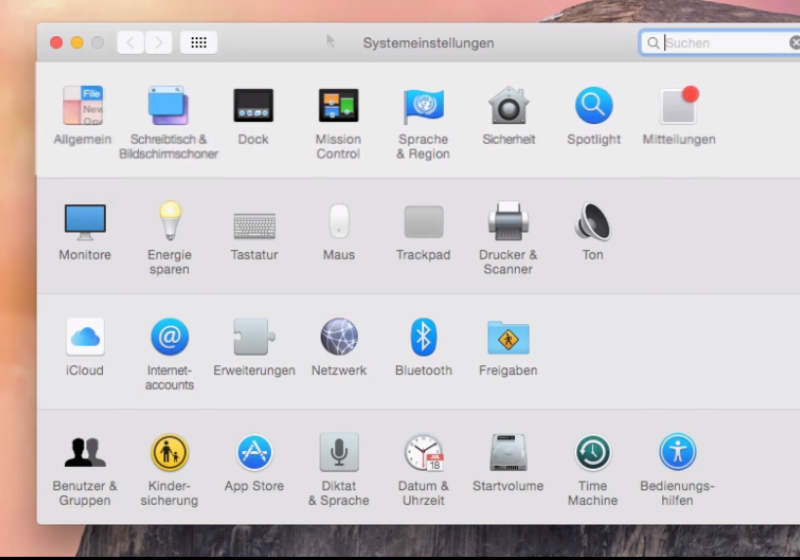
Task: Open iCloud preferences
Action: tap(85, 337)
